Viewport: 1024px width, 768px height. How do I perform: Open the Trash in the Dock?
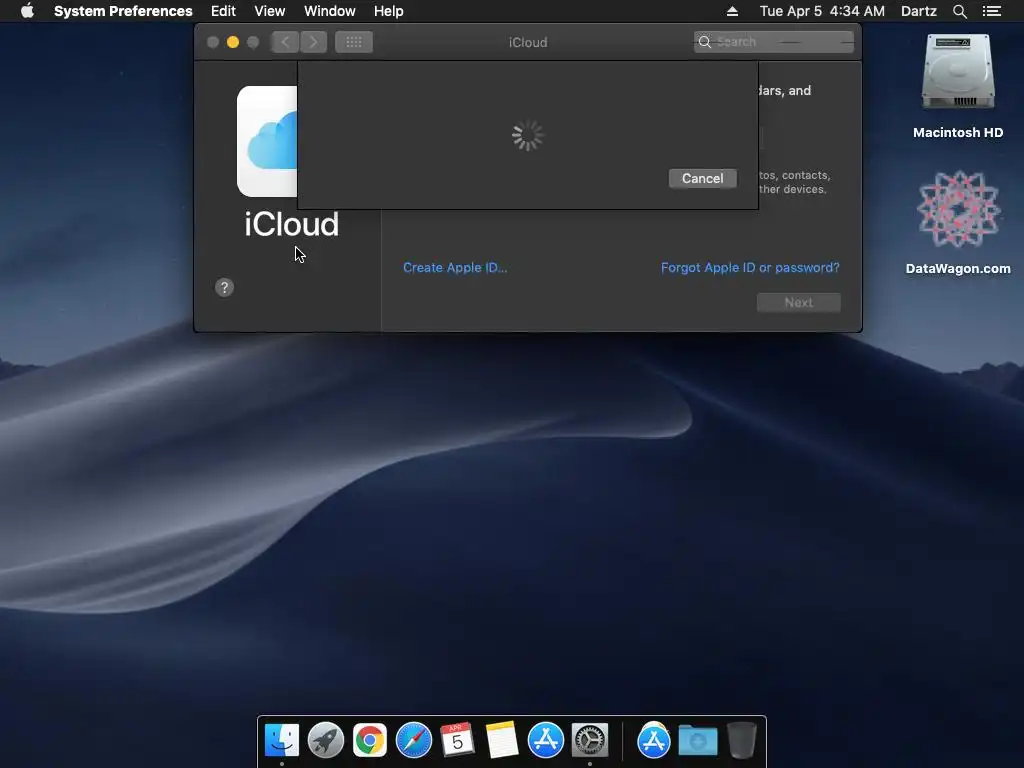pyautogui.click(x=742, y=740)
